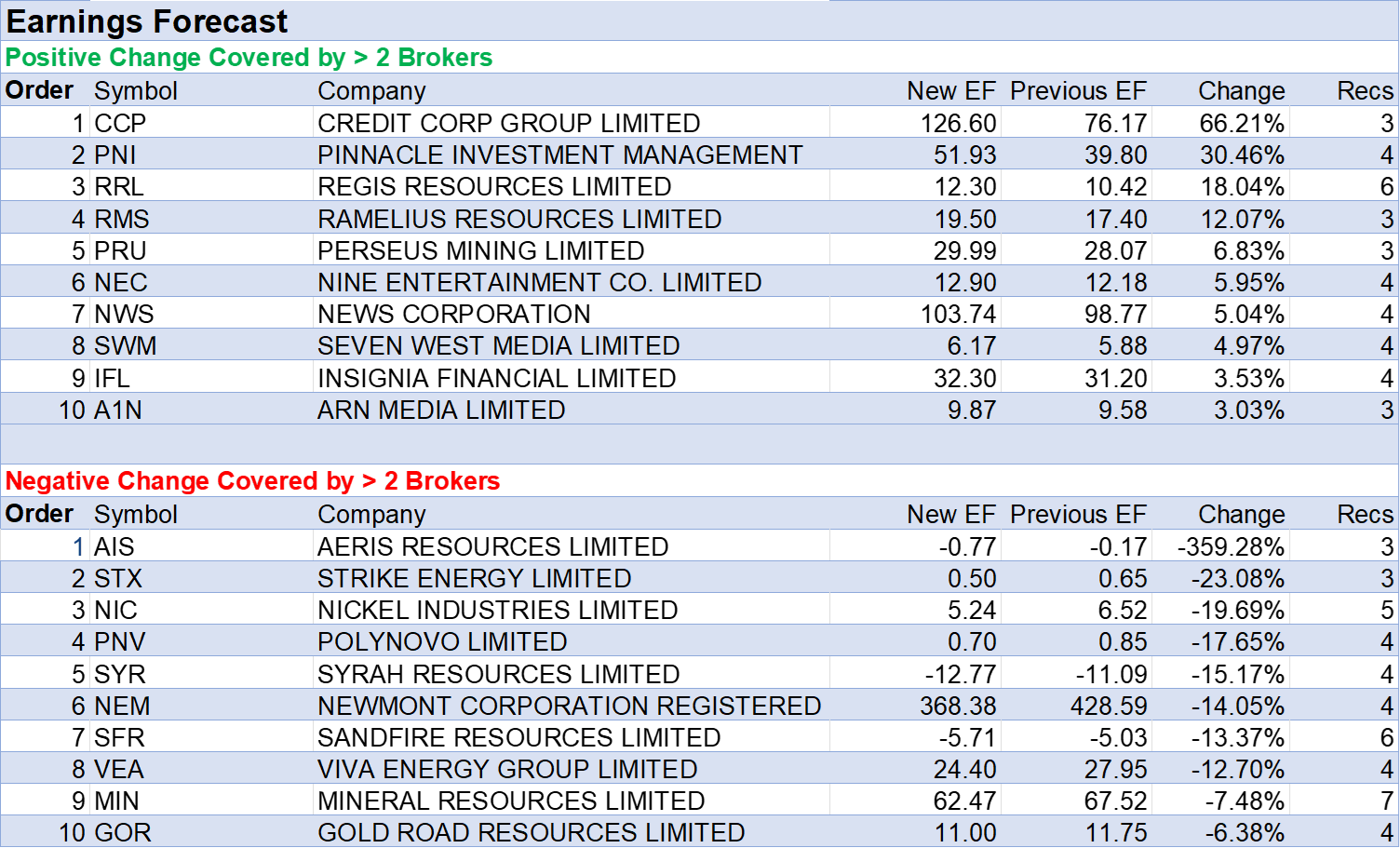Select the STX symbol cell

click(118, 578)
